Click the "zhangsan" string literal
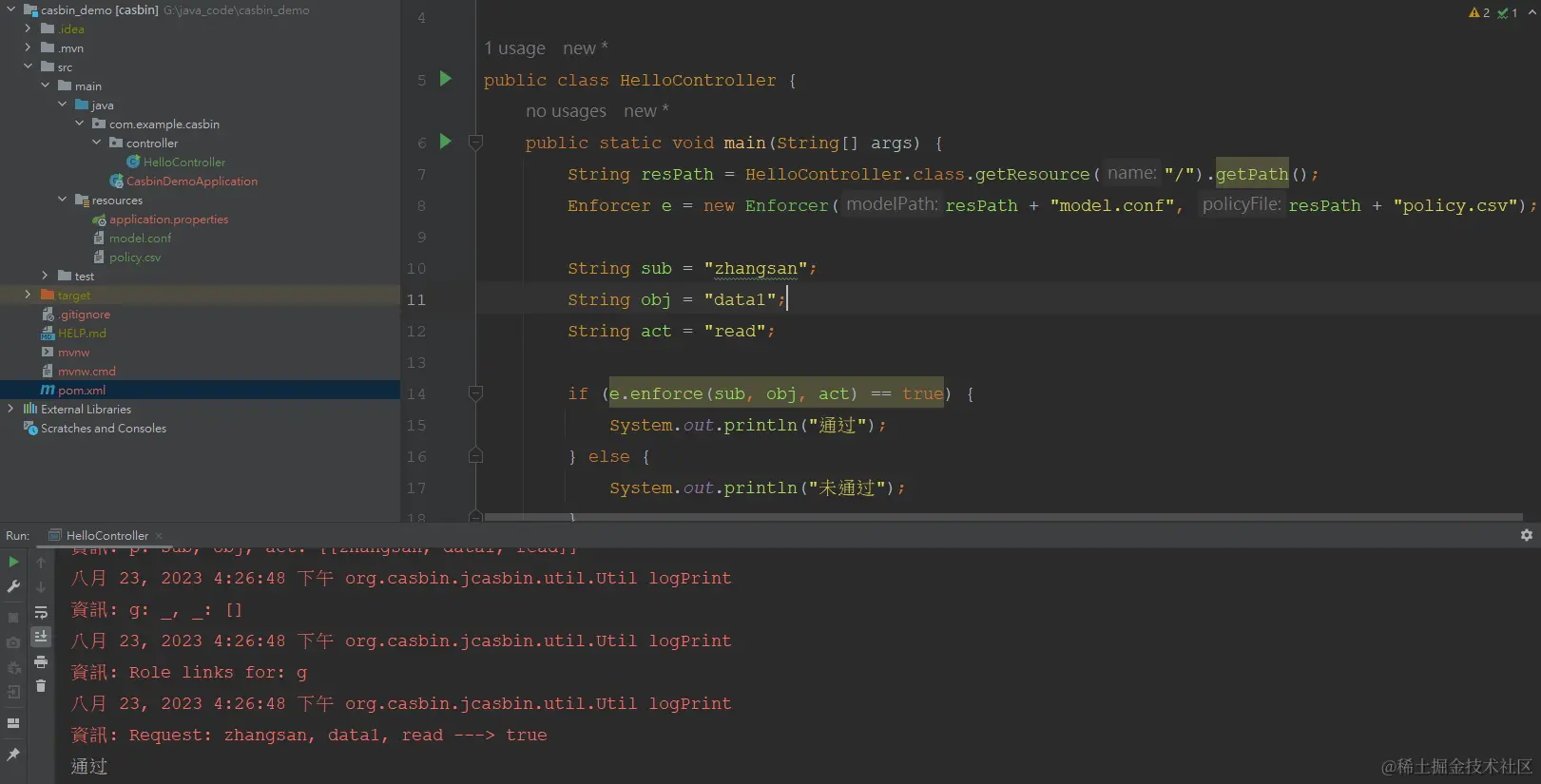Image resolution: width=1541 pixels, height=784 pixels. click(756, 268)
